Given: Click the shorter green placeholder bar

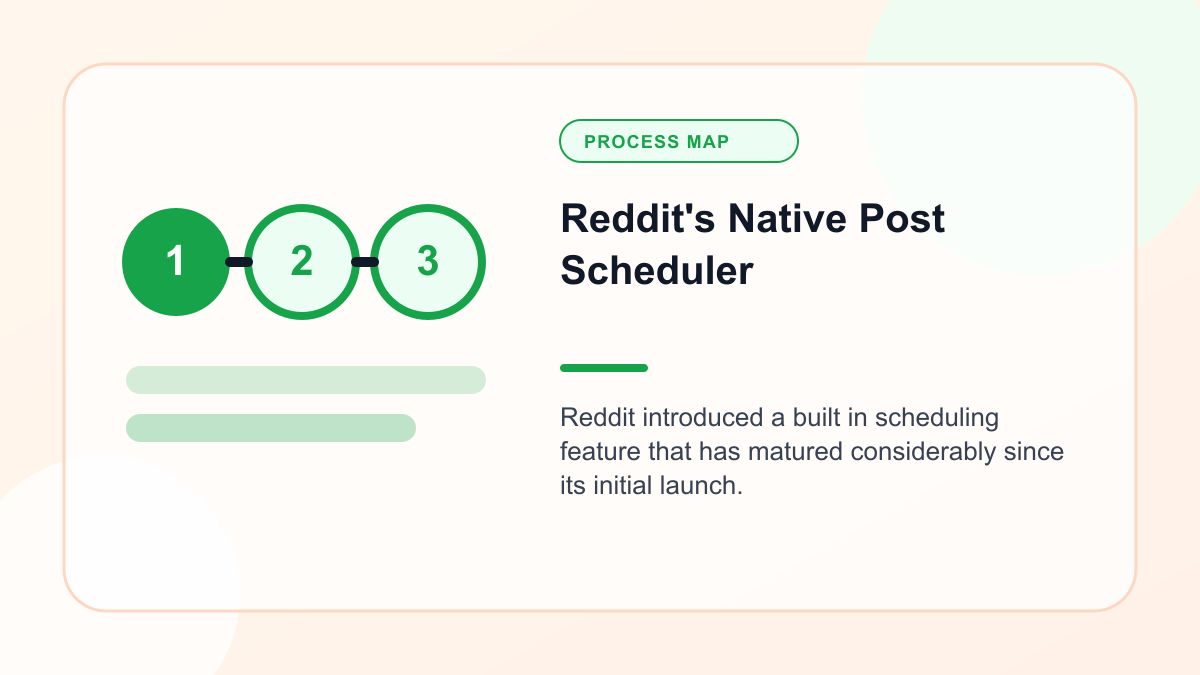Looking at the screenshot, I should [x=271, y=428].
